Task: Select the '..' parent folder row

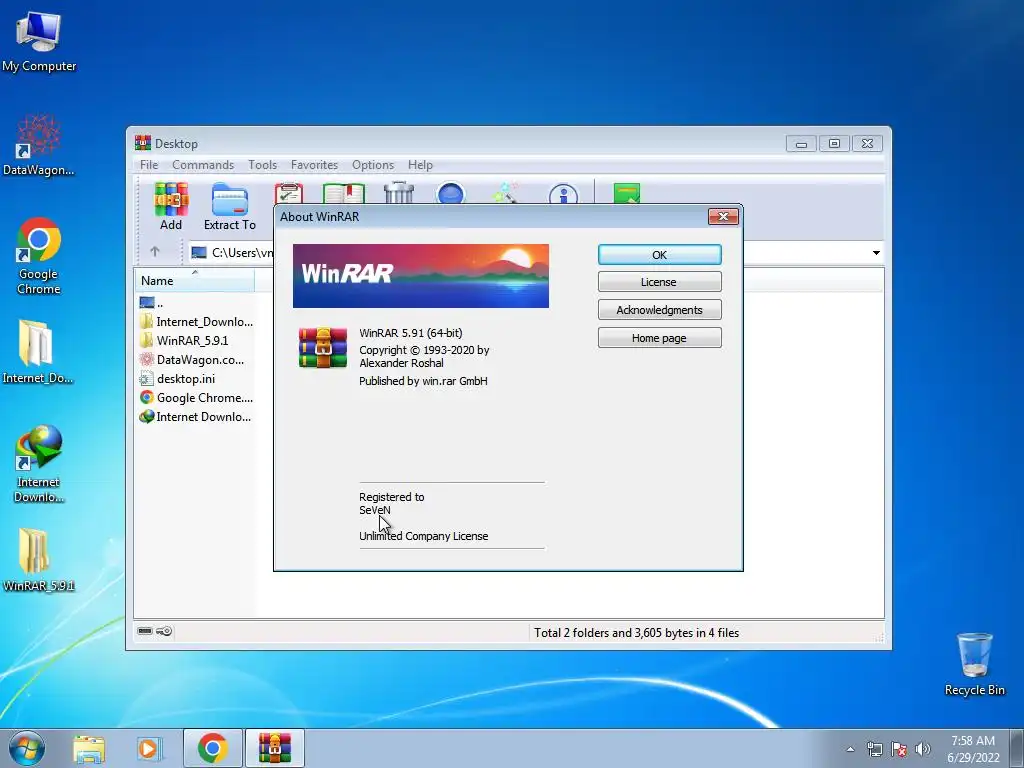Action: coord(196,302)
